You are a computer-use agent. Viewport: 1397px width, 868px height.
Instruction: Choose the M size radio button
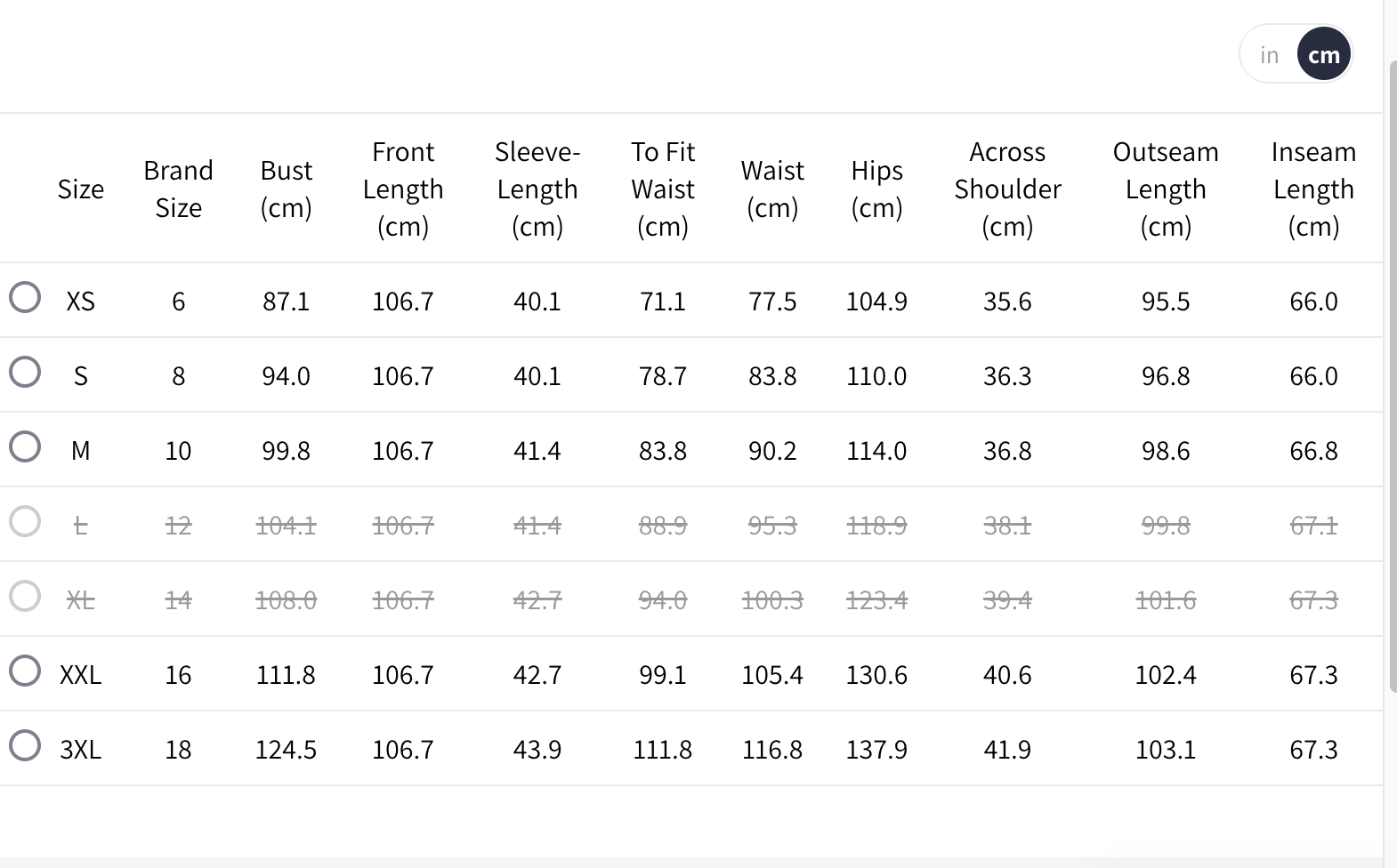[x=25, y=446]
